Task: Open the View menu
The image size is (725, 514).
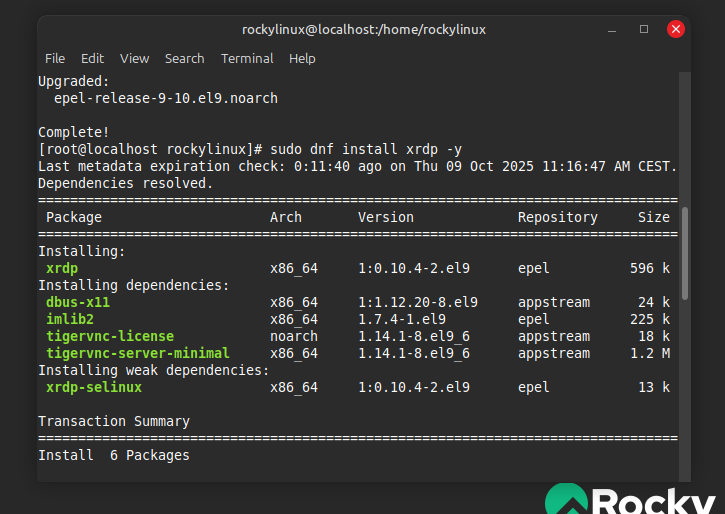Action: 134,59
